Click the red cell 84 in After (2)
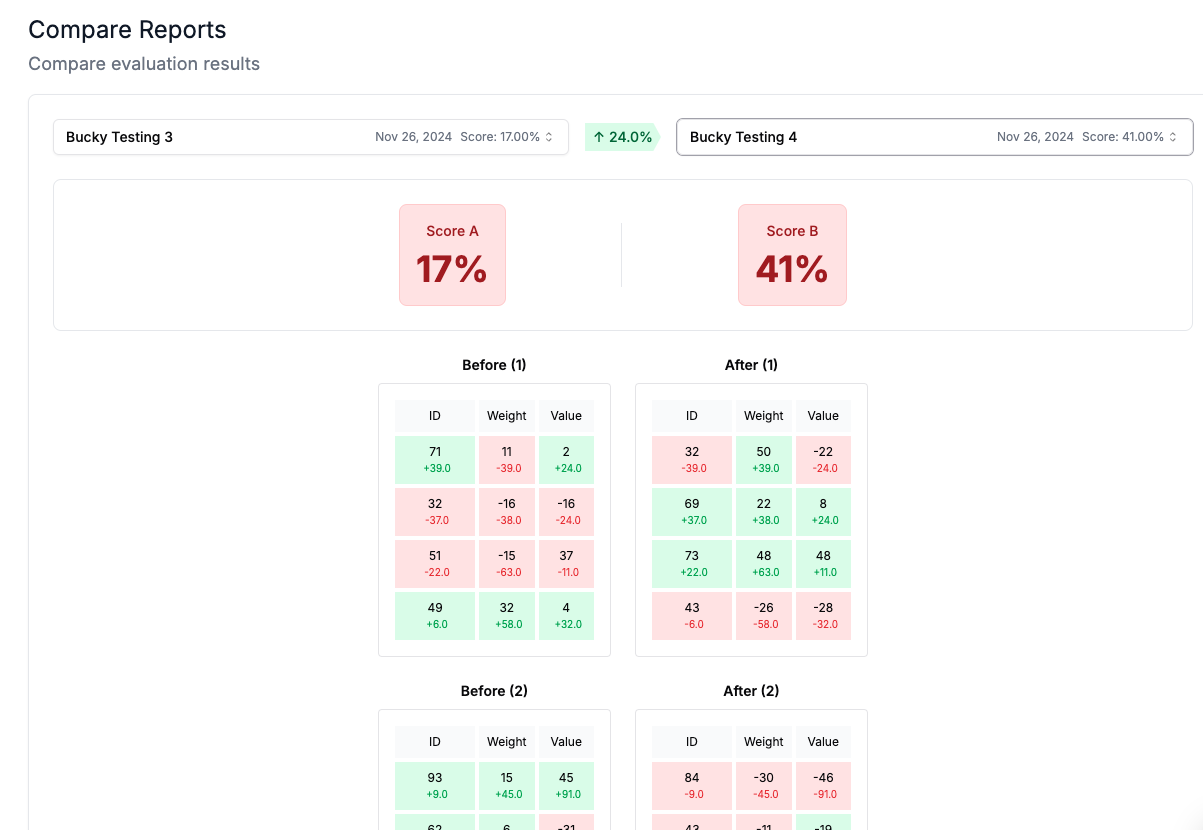Screen dimensions: 1203x830 tap(691, 785)
